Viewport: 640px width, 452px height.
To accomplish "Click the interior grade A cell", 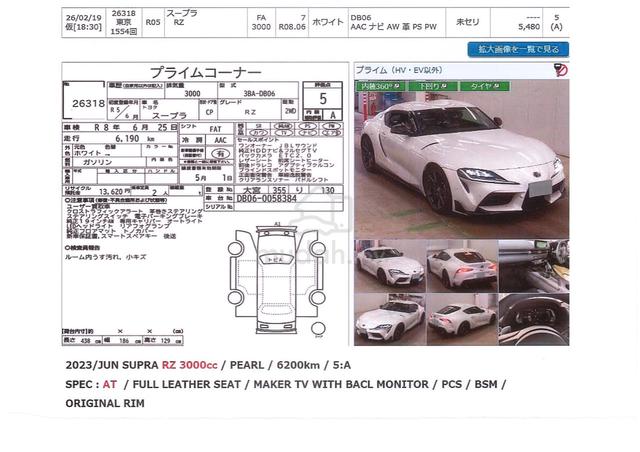I will [333, 115].
